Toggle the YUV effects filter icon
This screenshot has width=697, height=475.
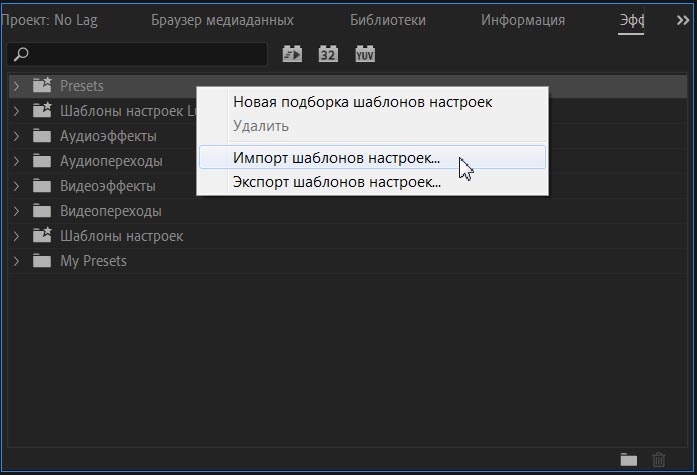click(365, 54)
